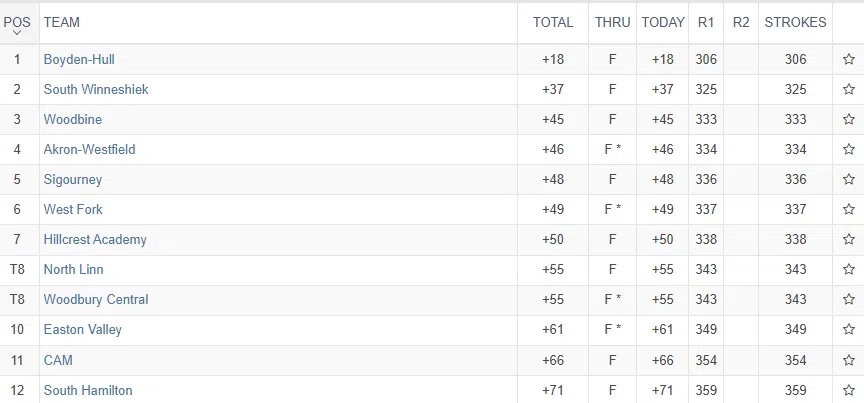Add Woodbury Central to favorites with star

click(x=848, y=300)
